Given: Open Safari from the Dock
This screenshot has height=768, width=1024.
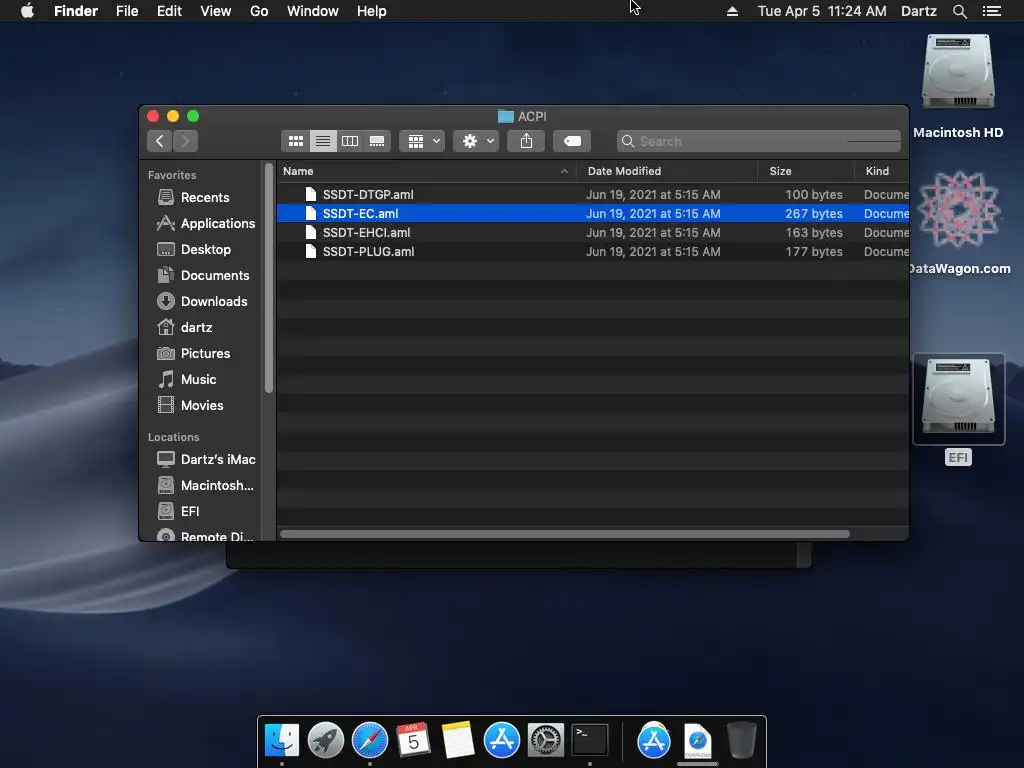Looking at the screenshot, I should click(370, 740).
